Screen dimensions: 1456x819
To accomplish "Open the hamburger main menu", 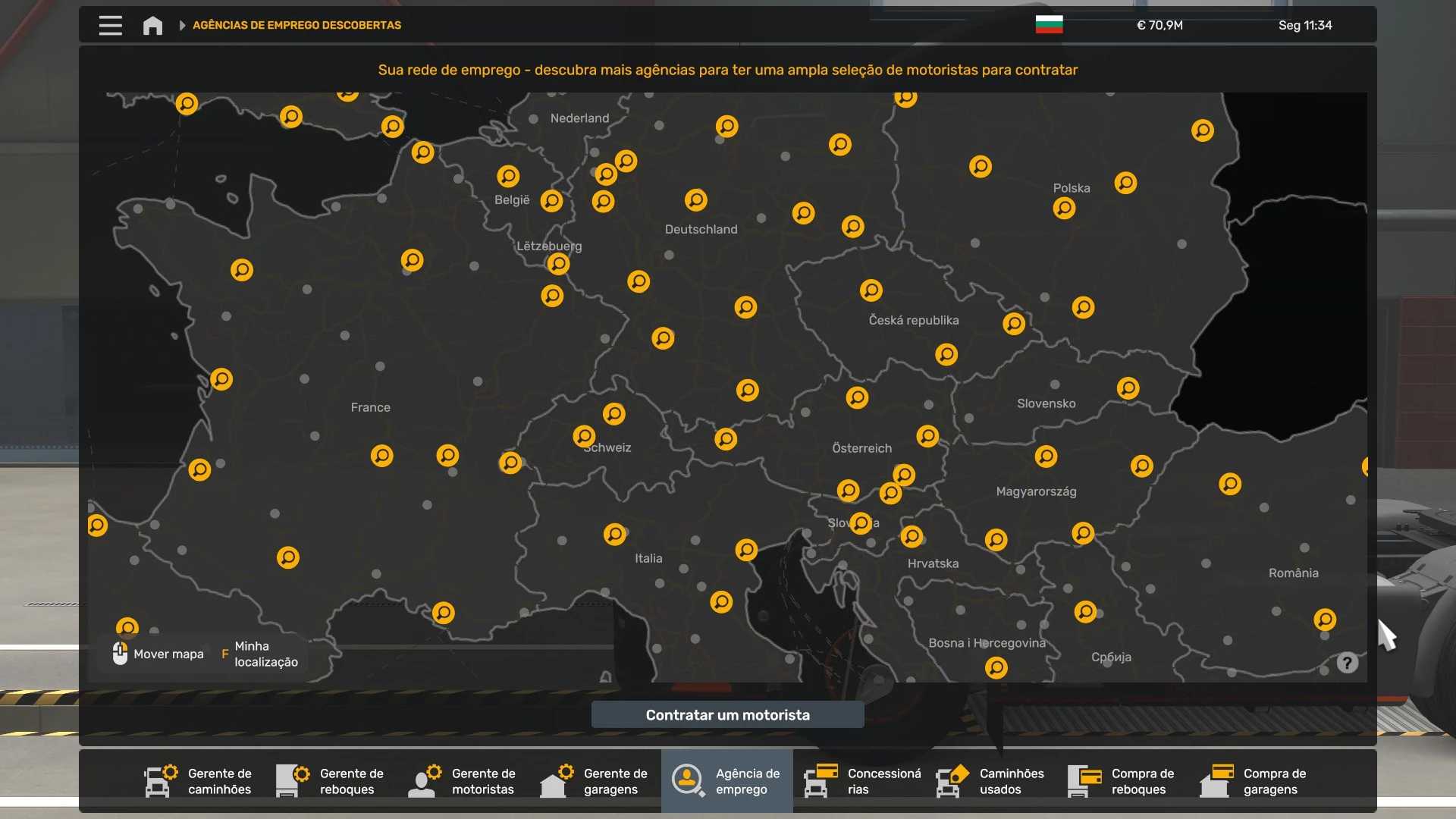I will tap(110, 25).
